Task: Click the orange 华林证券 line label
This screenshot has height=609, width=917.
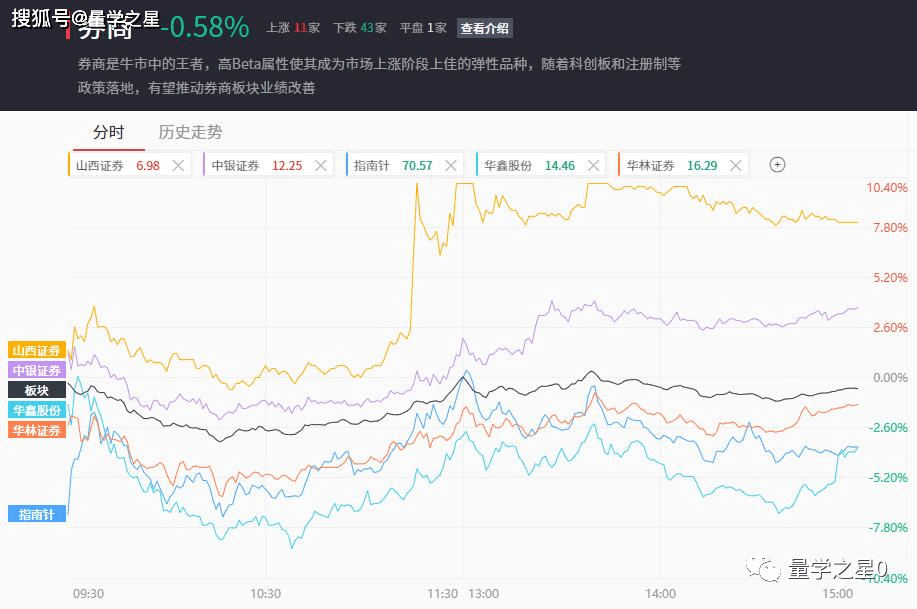Action: pyautogui.click(x=36, y=430)
